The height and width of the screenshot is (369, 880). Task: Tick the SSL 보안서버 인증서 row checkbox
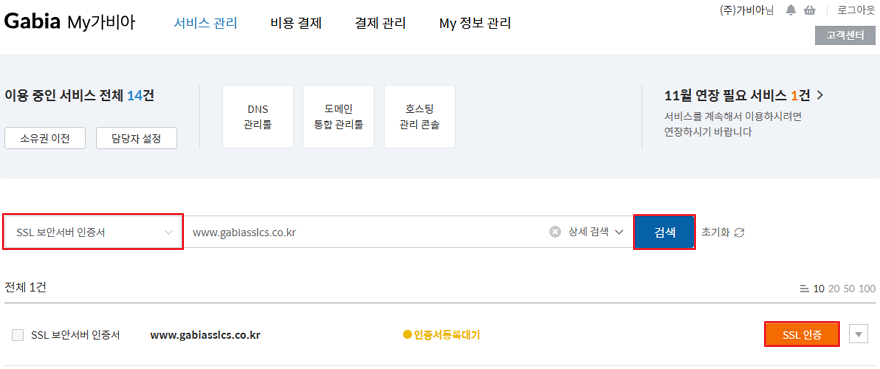pyautogui.click(x=18, y=335)
